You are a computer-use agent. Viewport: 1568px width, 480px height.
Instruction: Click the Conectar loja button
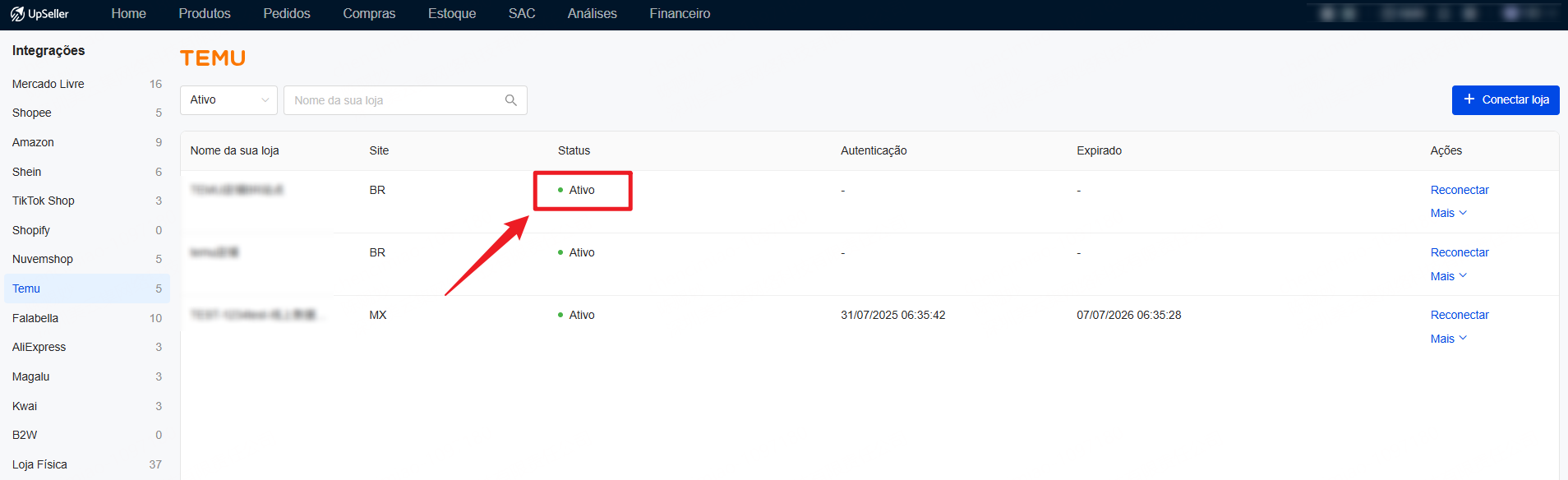click(x=1506, y=99)
